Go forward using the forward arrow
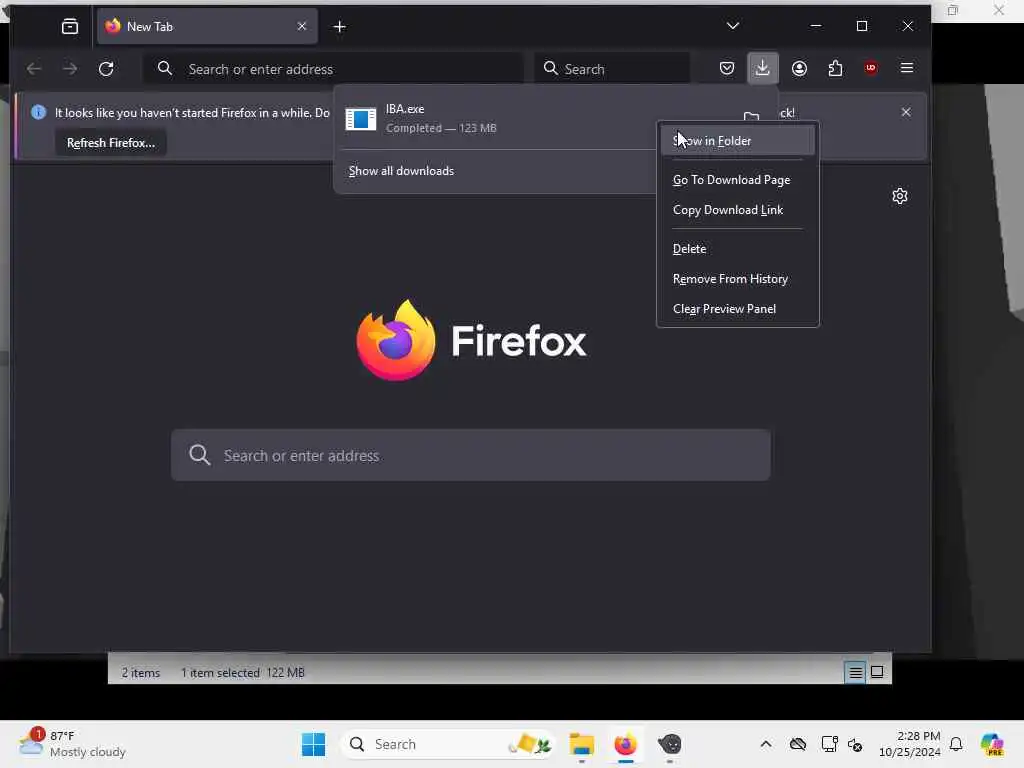 pyautogui.click(x=70, y=69)
